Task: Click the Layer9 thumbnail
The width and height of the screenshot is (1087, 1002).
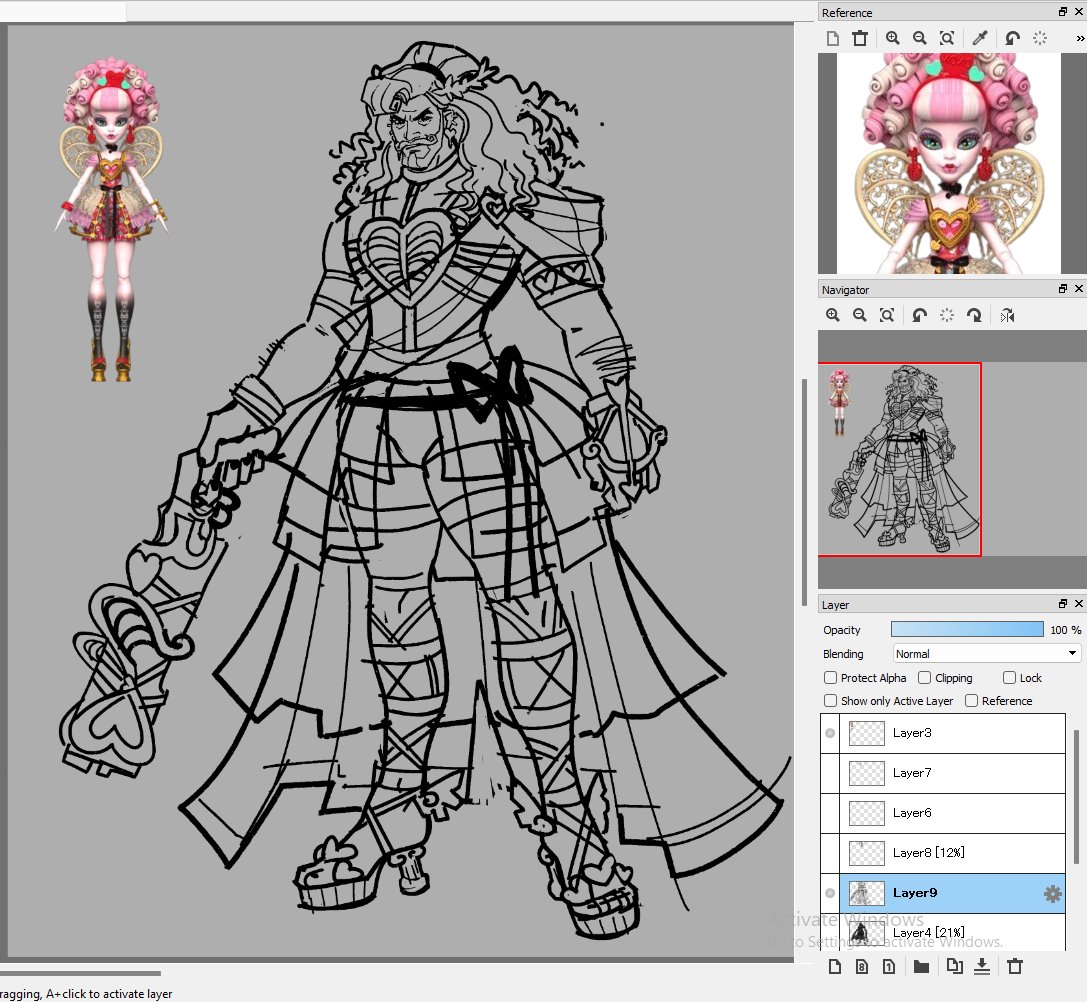Action: click(867, 893)
